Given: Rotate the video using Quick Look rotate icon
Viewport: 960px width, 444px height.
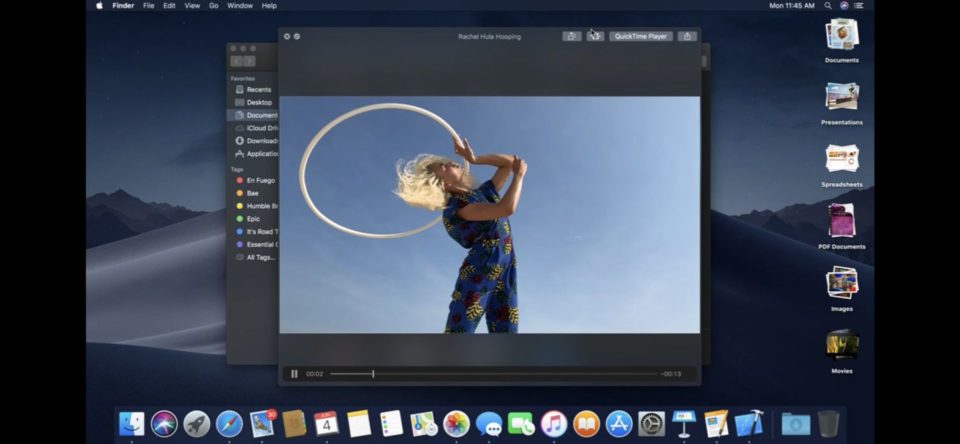Looking at the screenshot, I should pos(571,36).
